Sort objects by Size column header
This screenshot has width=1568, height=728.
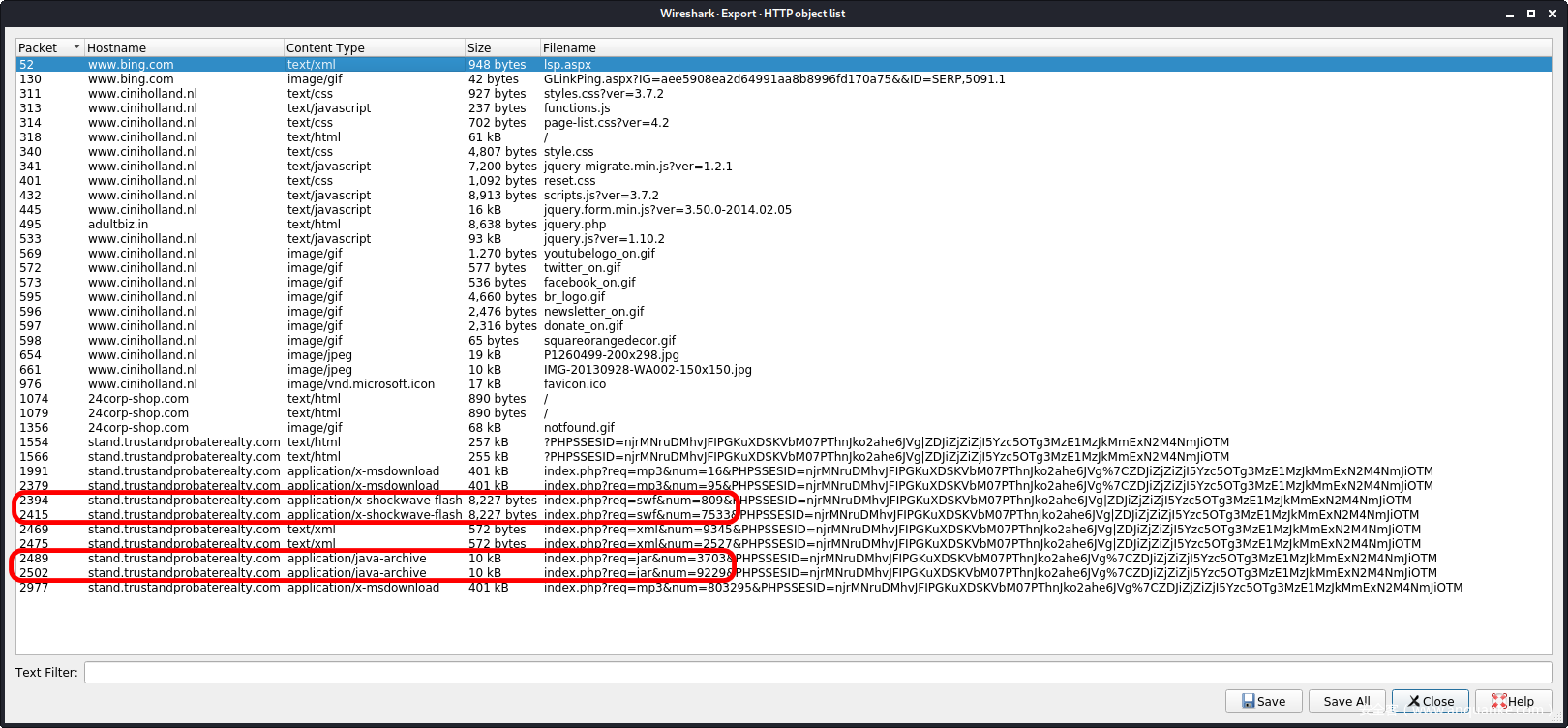tap(500, 47)
